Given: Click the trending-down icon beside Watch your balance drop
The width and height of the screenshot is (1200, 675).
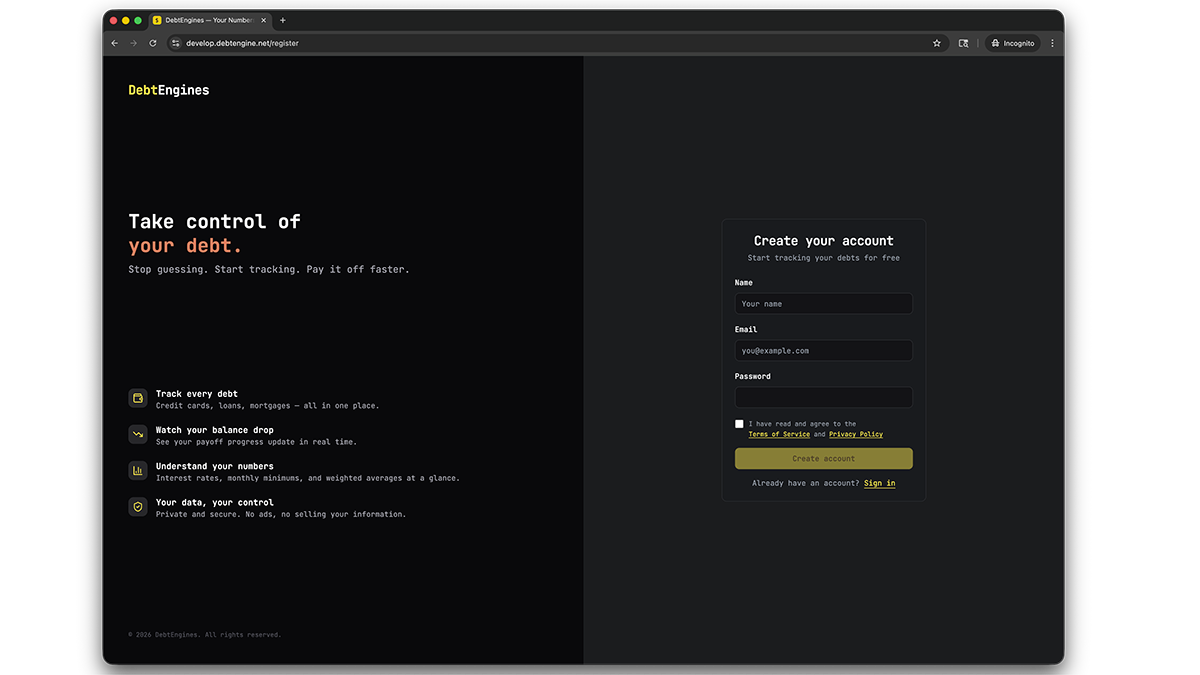Looking at the screenshot, I should click(x=138, y=434).
